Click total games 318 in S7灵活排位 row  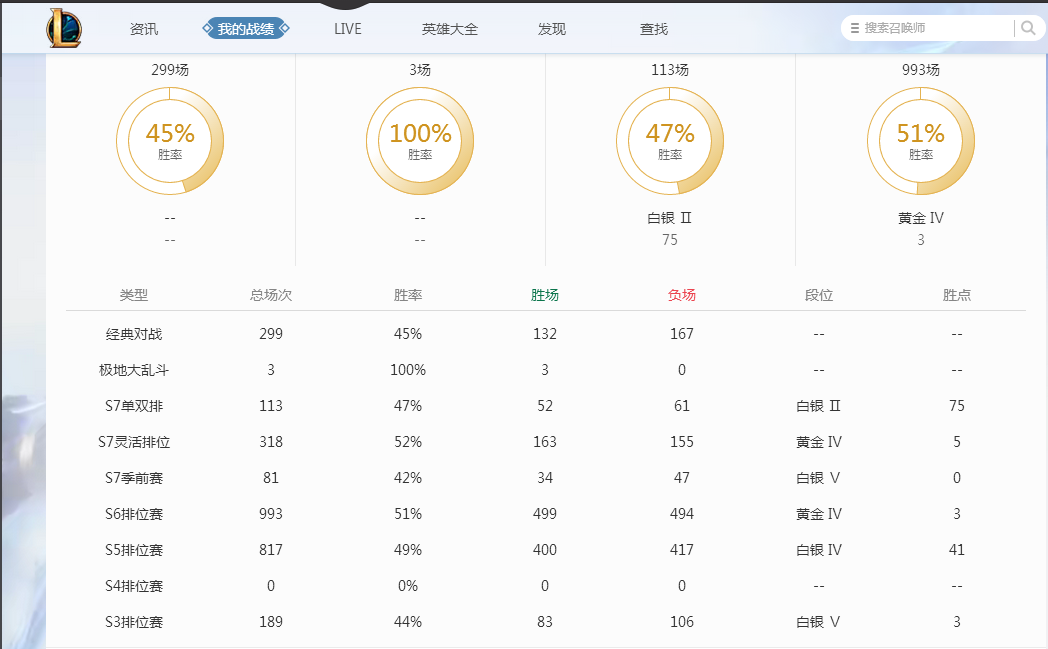[x=271, y=442]
